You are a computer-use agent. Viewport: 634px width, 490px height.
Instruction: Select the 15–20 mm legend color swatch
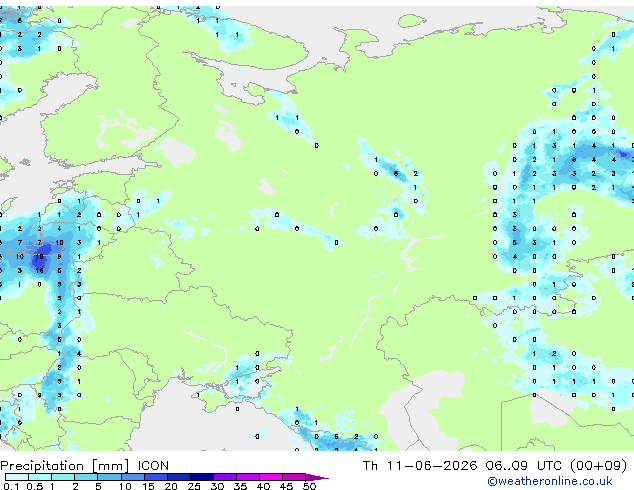click(x=155, y=477)
